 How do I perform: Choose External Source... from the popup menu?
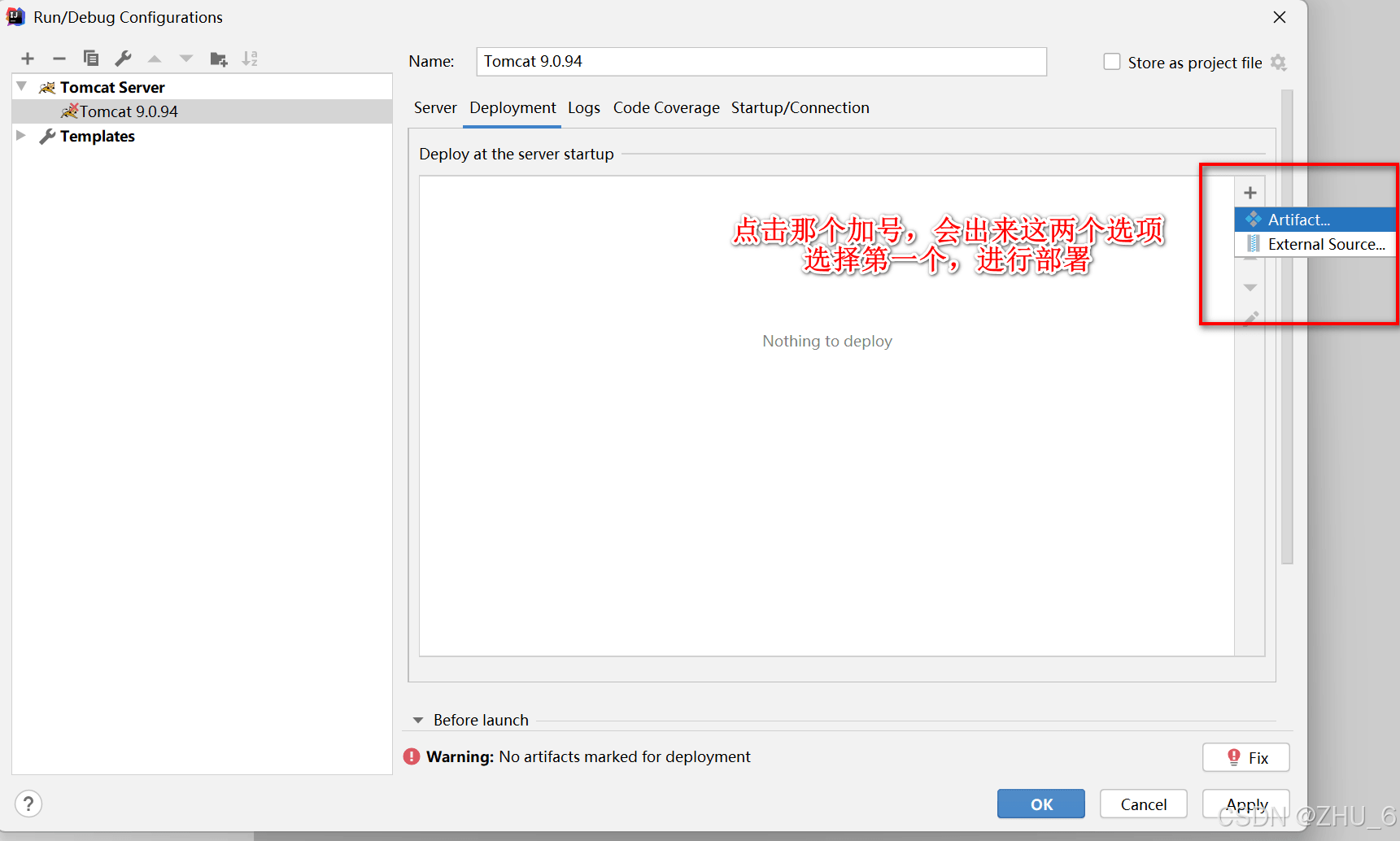click(1315, 244)
